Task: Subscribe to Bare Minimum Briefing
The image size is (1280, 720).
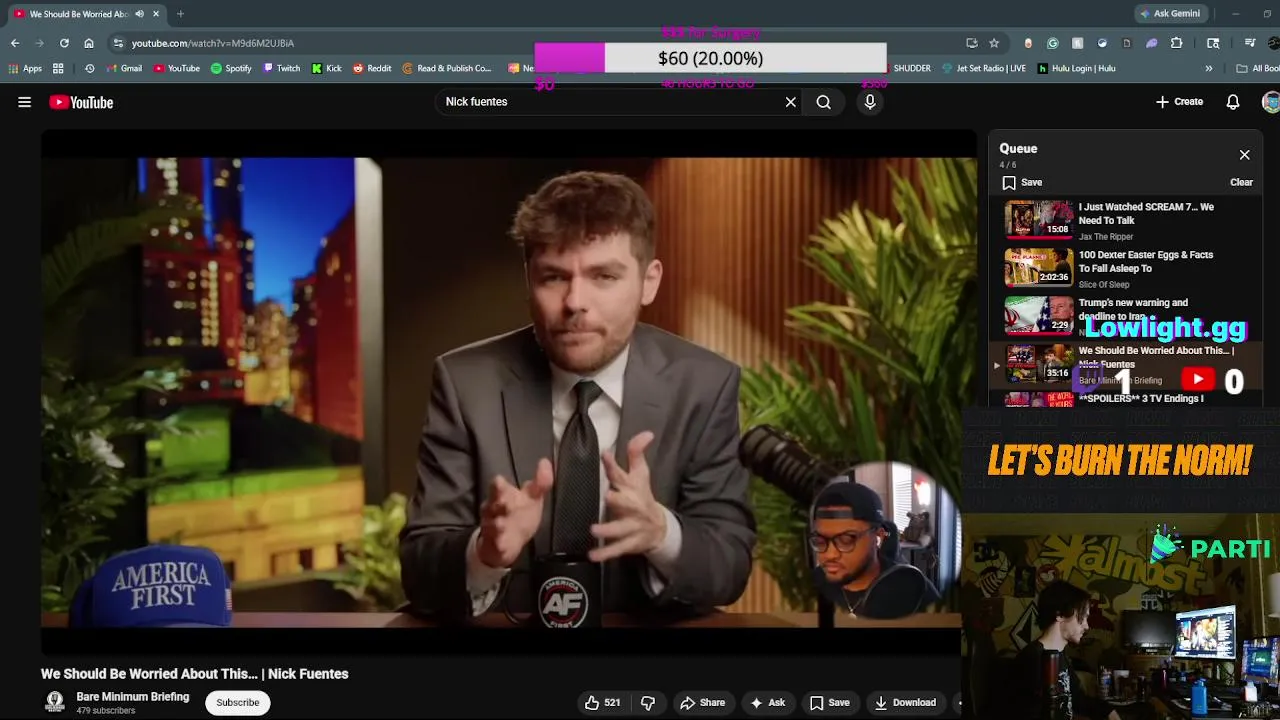Action: 238,703
